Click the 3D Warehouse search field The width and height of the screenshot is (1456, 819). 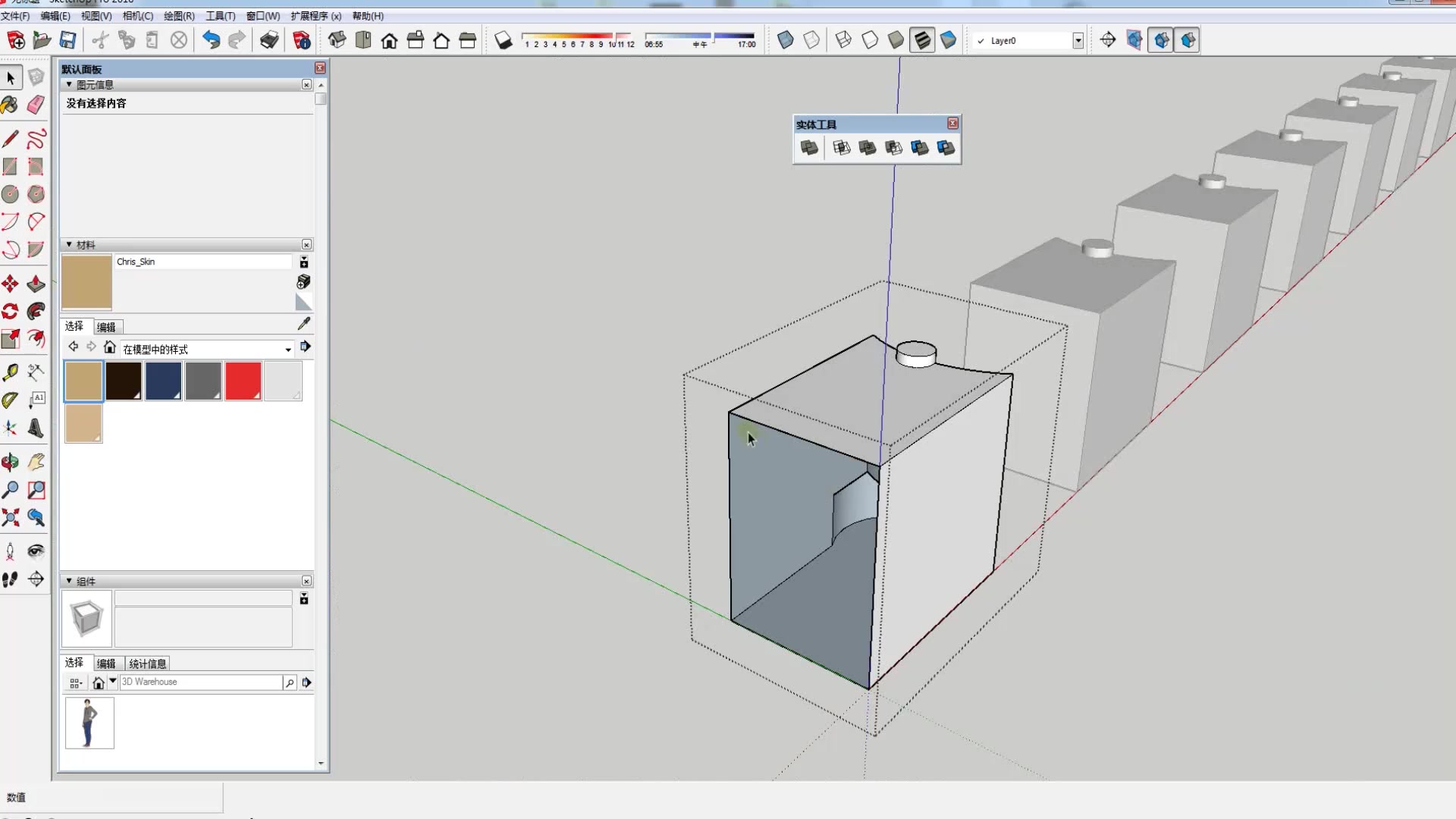(x=201, y=682)
